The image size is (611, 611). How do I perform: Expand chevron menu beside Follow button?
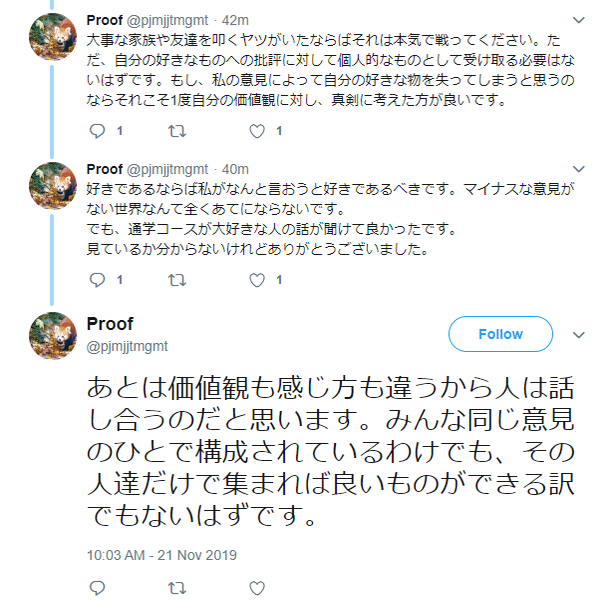point(578,334)
